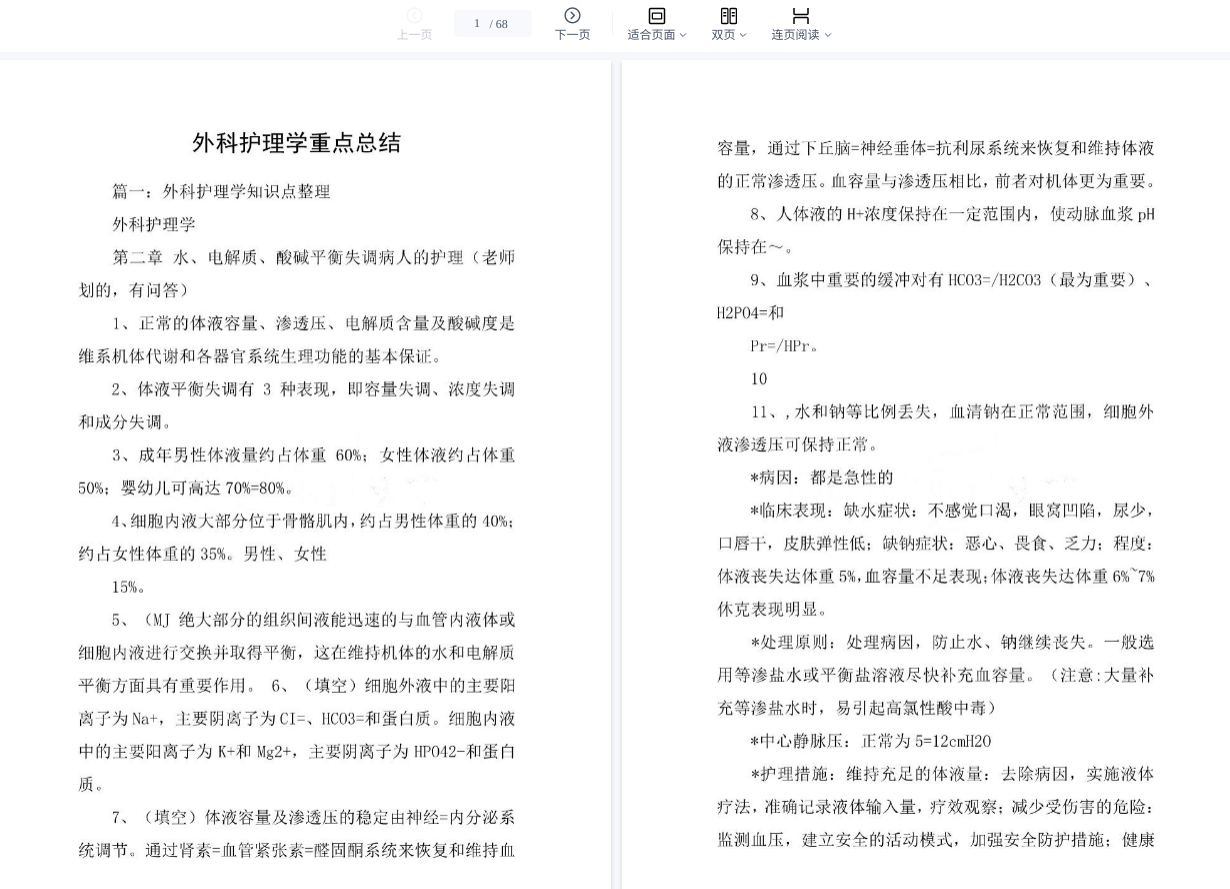The width and height of the screenshot is (1230, 889).
Task: Click the *中心静脉压 line on right page
Action: [870, 741]
